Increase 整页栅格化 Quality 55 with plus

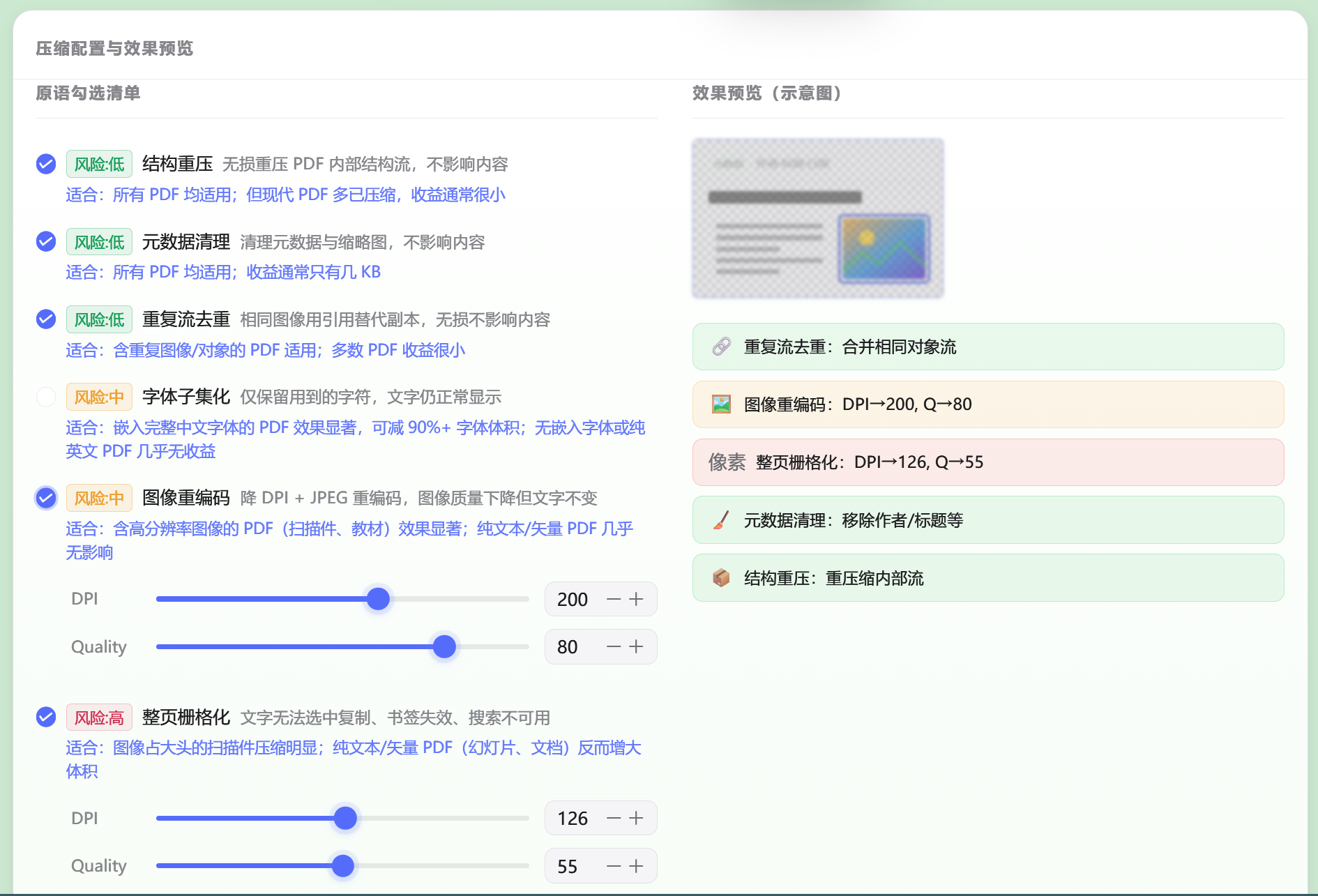tap(636, 866)
